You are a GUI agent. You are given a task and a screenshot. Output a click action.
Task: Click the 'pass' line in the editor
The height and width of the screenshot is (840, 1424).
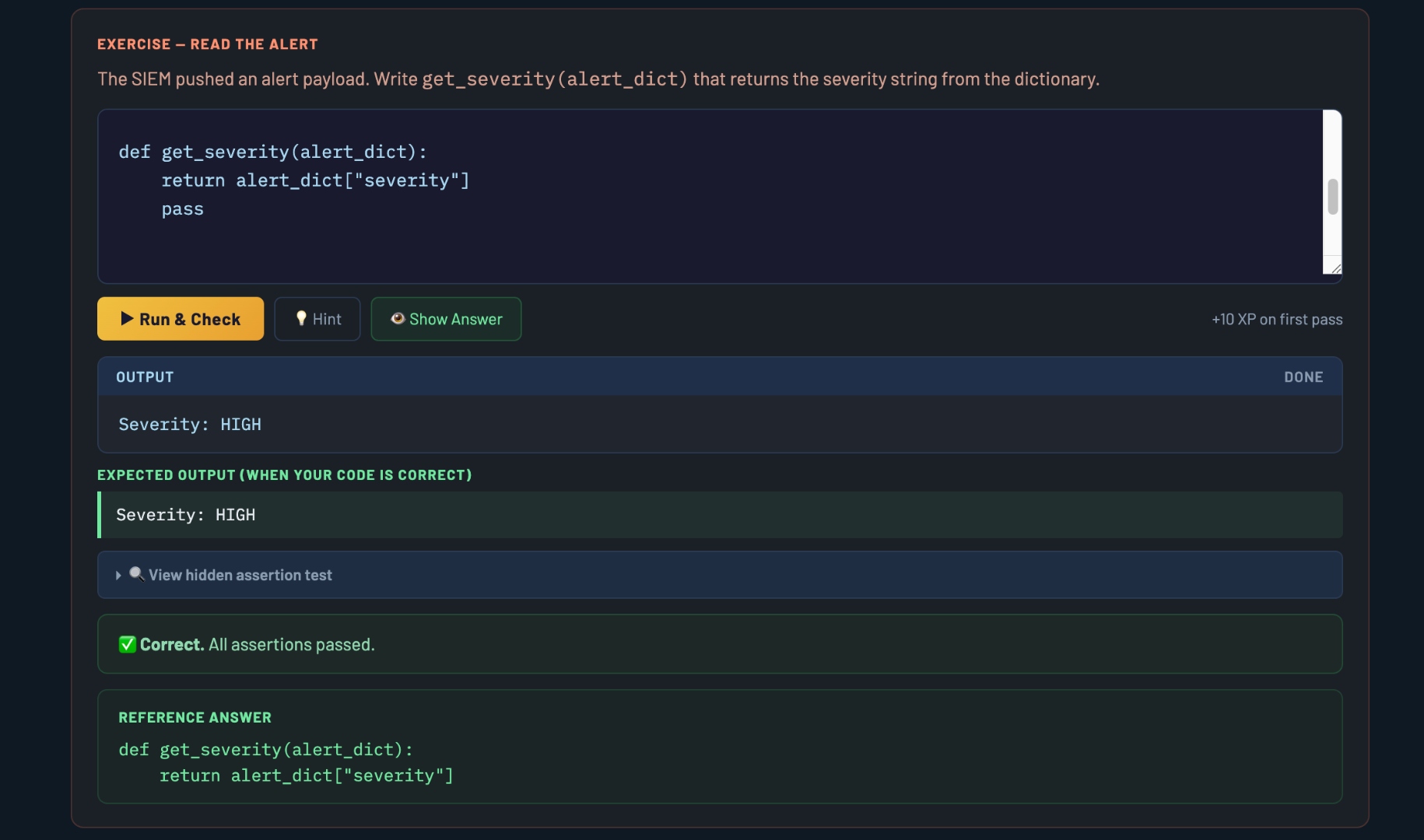click(182, 209)
